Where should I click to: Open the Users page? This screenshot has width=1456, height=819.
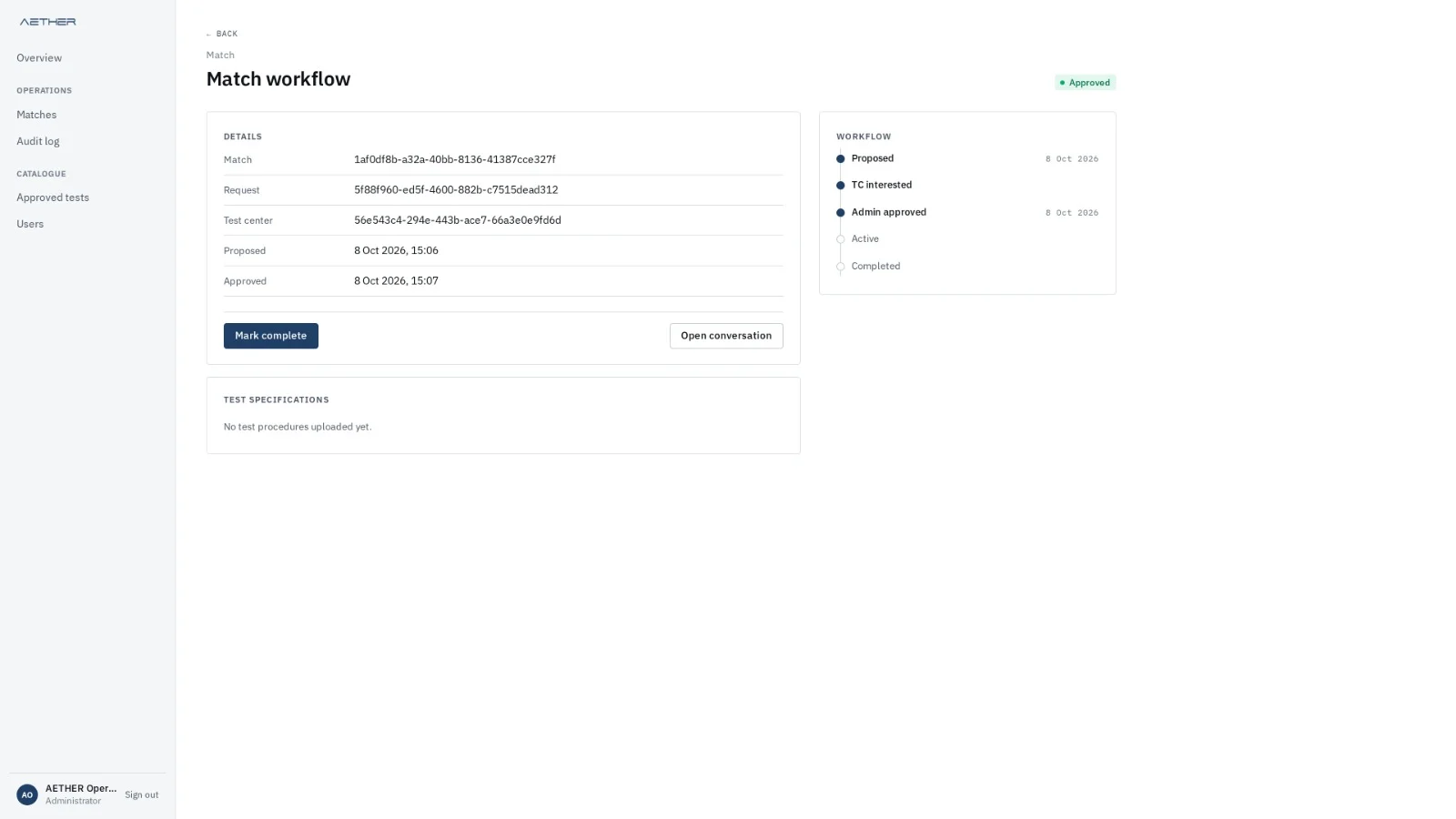30,224
